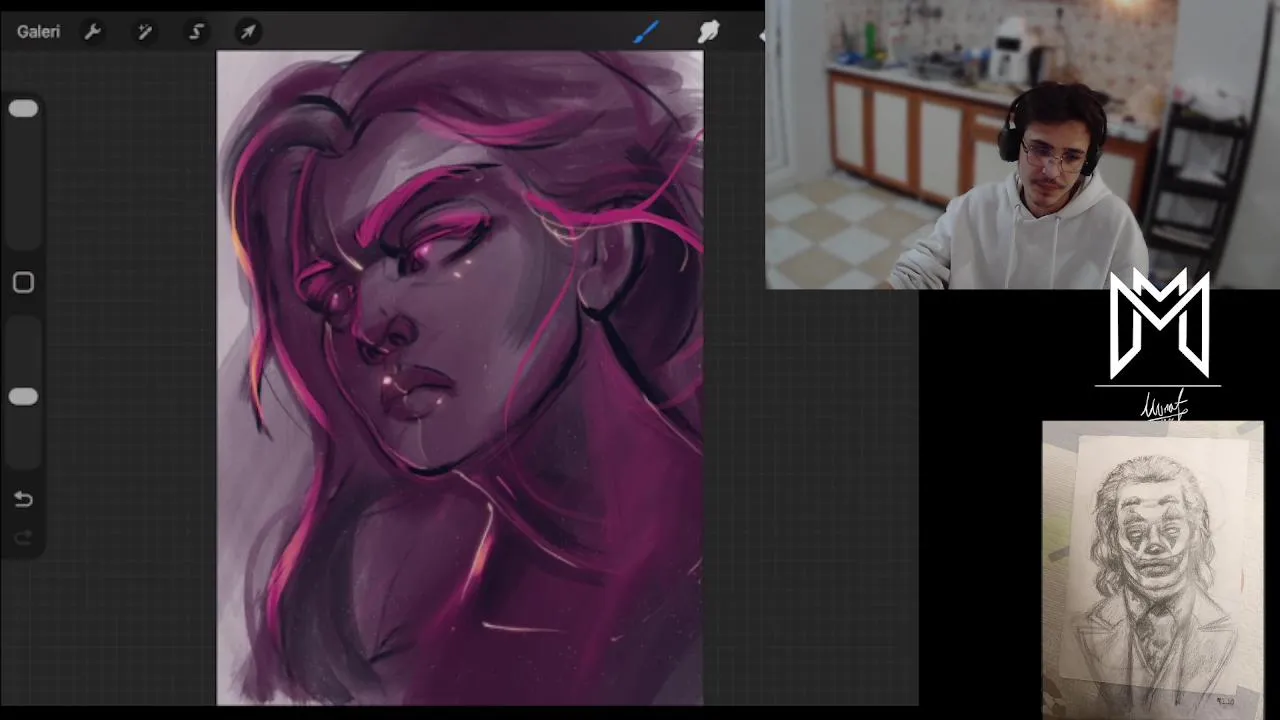1280x720 pixels.
Task: Adjust the brush opacity slider handle
Action: pos(23,397)
